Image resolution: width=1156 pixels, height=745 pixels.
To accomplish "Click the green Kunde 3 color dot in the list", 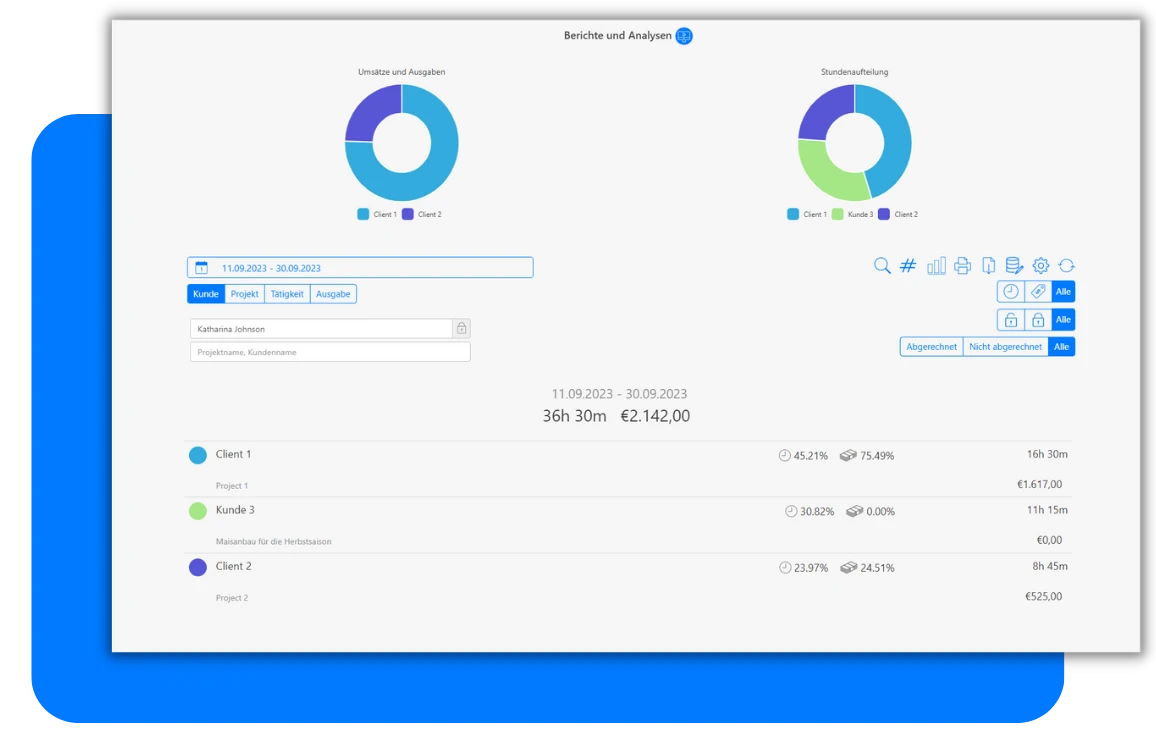I will (x=198, y=511).
